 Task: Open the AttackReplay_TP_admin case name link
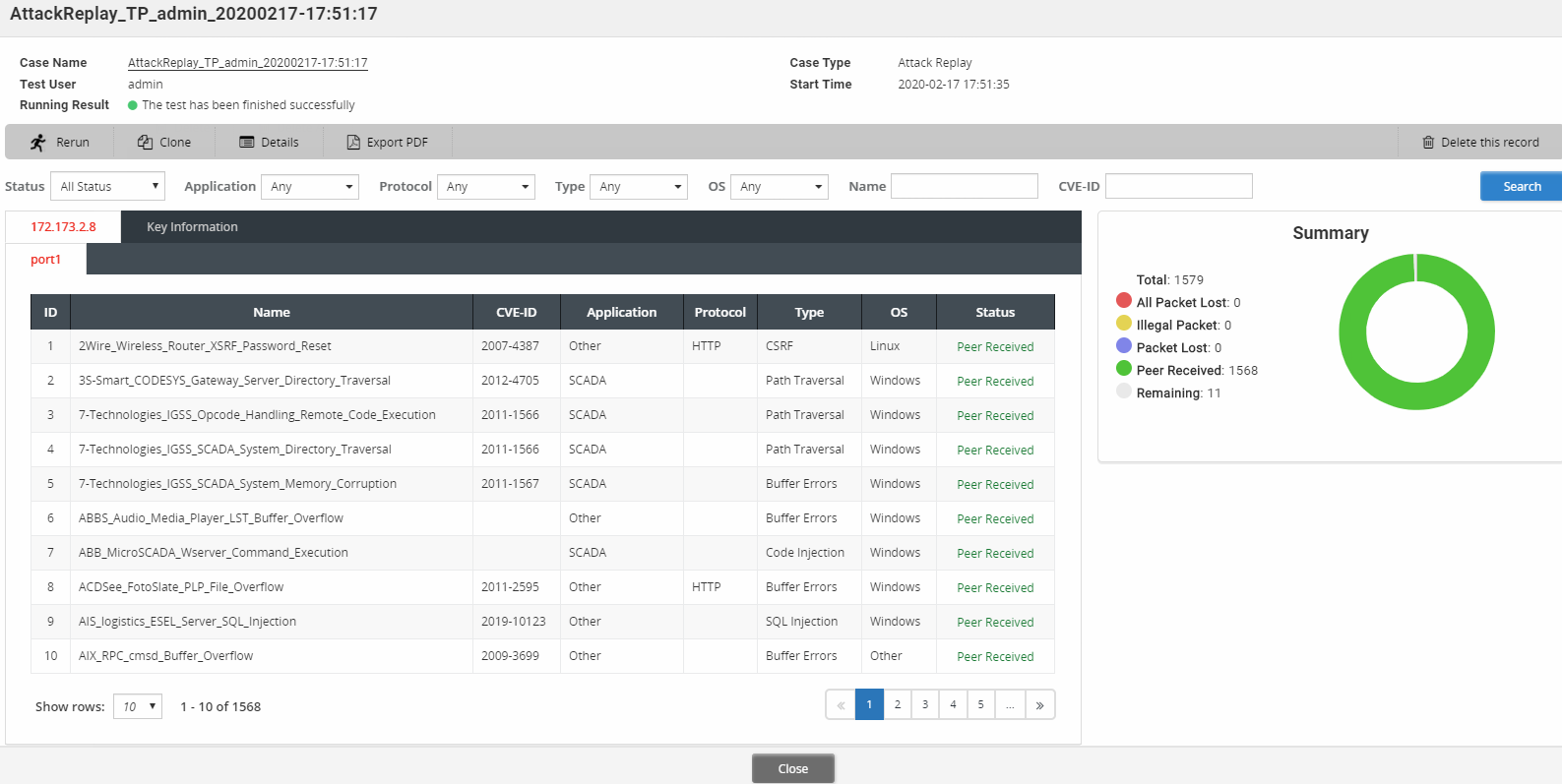248,63
